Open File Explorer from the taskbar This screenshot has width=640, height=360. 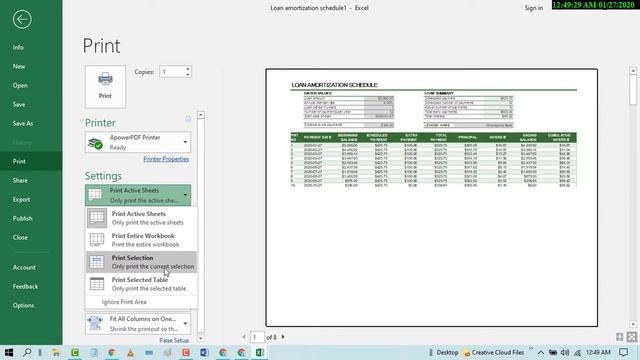[x=56, y=352]
